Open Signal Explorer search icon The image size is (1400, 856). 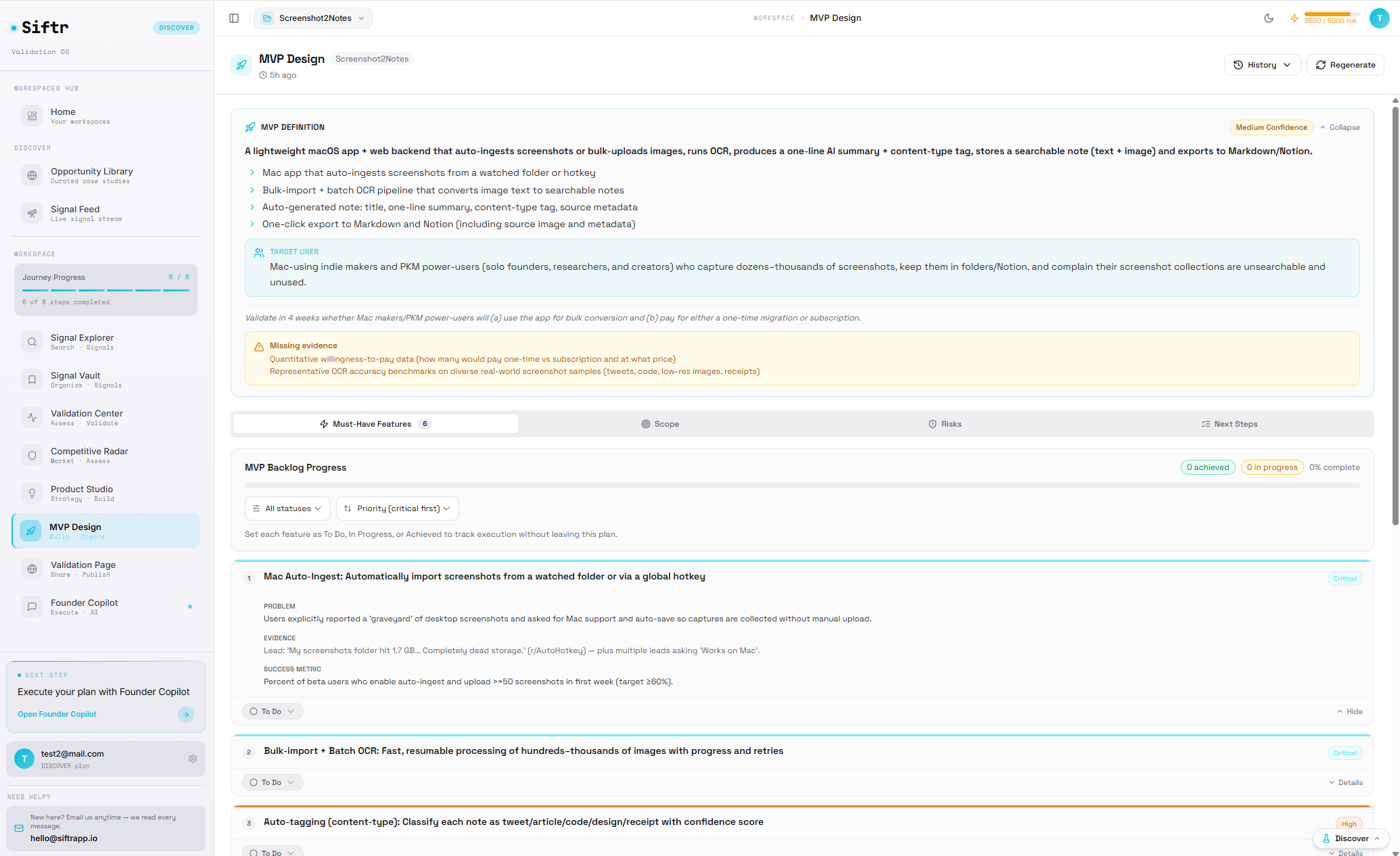click(x=32, y=342)
